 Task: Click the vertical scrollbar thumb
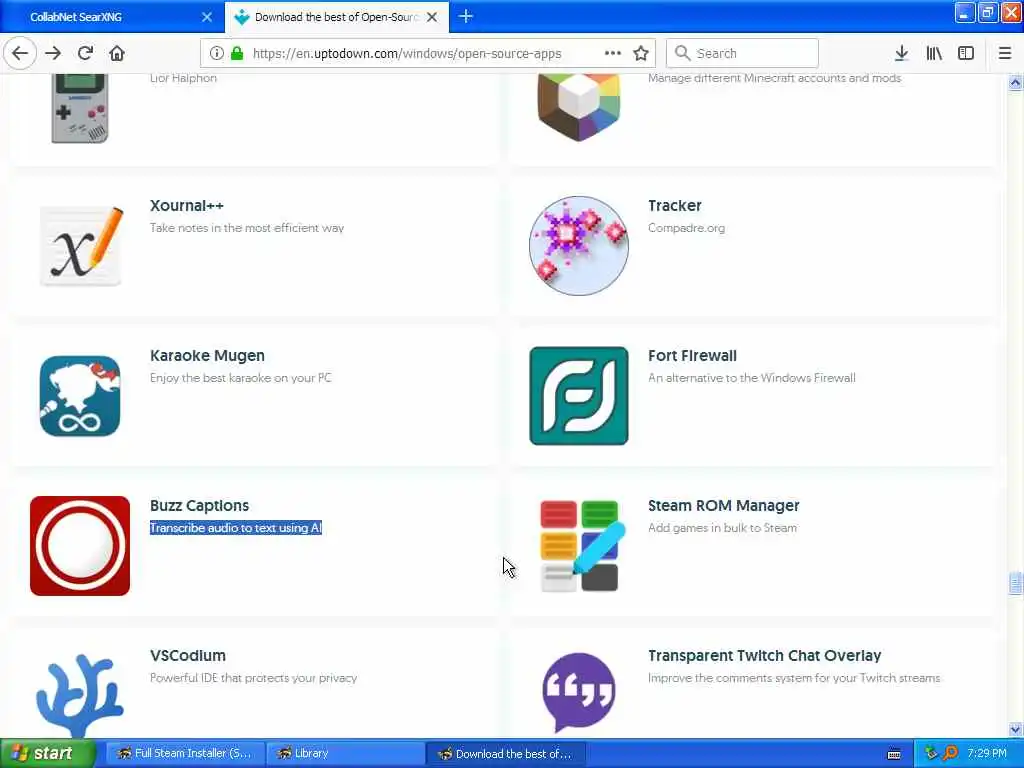click(x=1015, y=583)
